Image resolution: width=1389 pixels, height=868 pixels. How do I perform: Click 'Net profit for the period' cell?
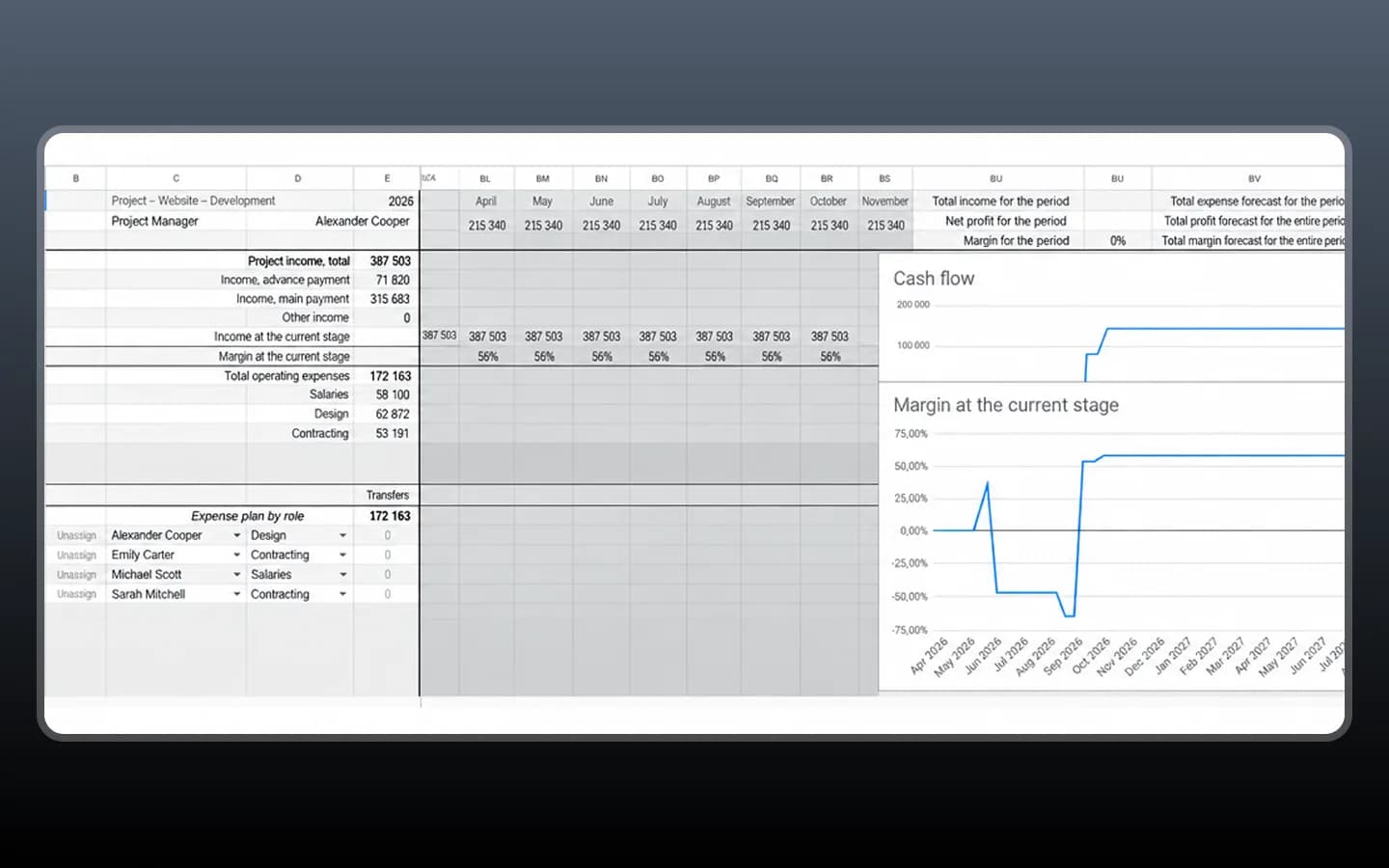pyautogui.click(x=1006, y=221)
